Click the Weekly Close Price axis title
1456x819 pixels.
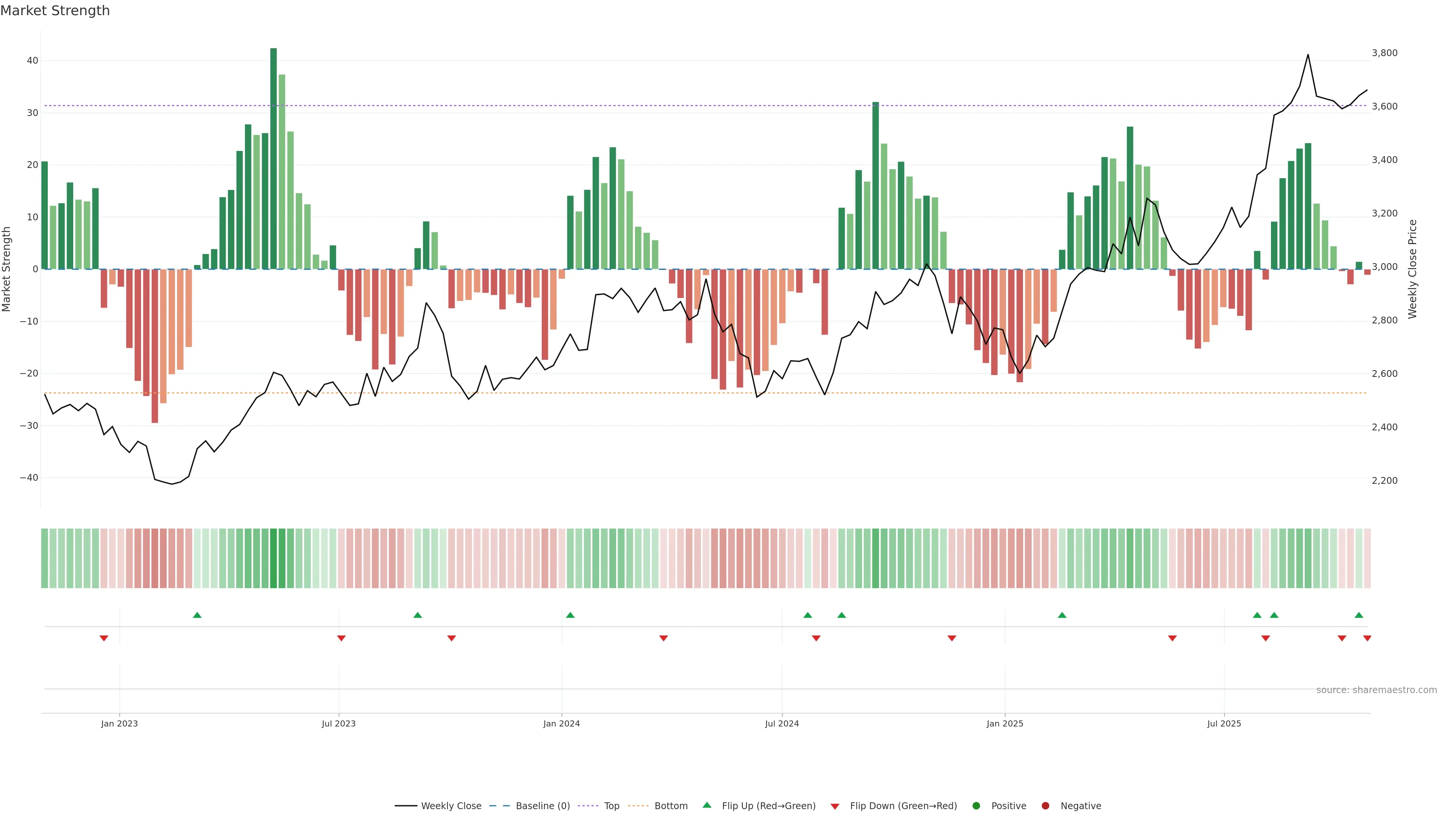click(1412, 269)
